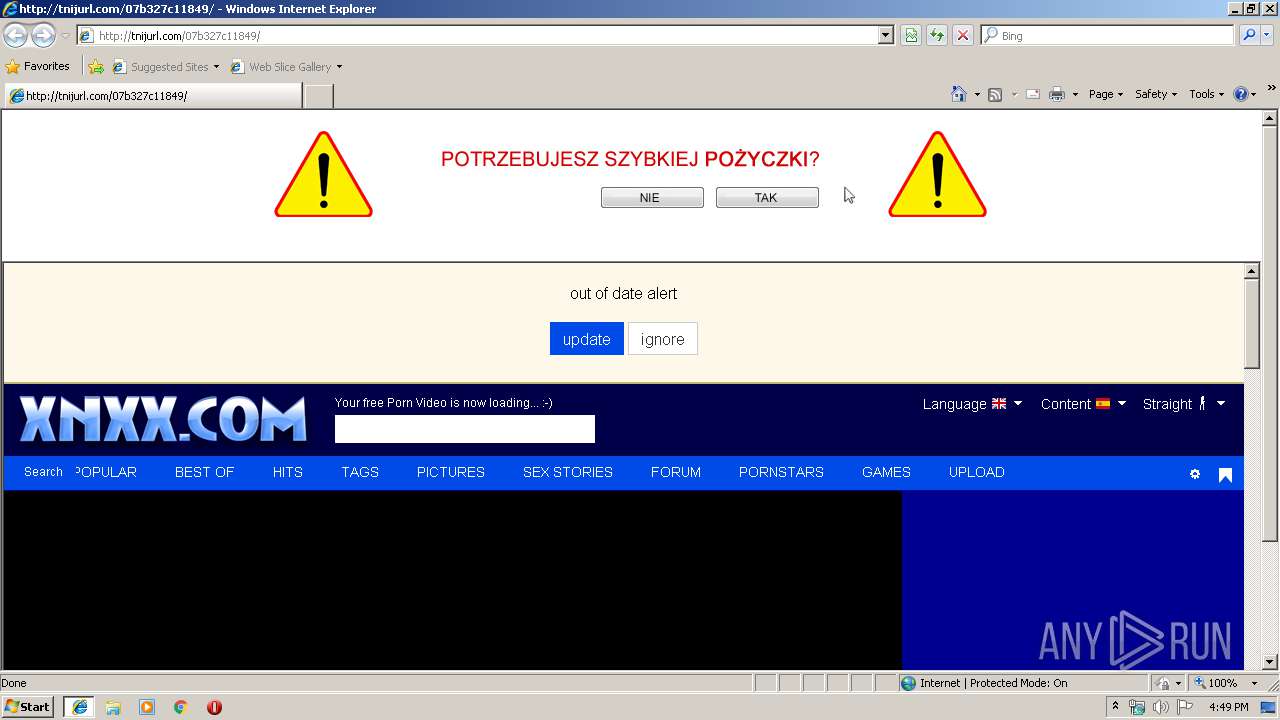Click the TAK button
The height and width of the screenshot is (720, 1280).
pos(767,197)
